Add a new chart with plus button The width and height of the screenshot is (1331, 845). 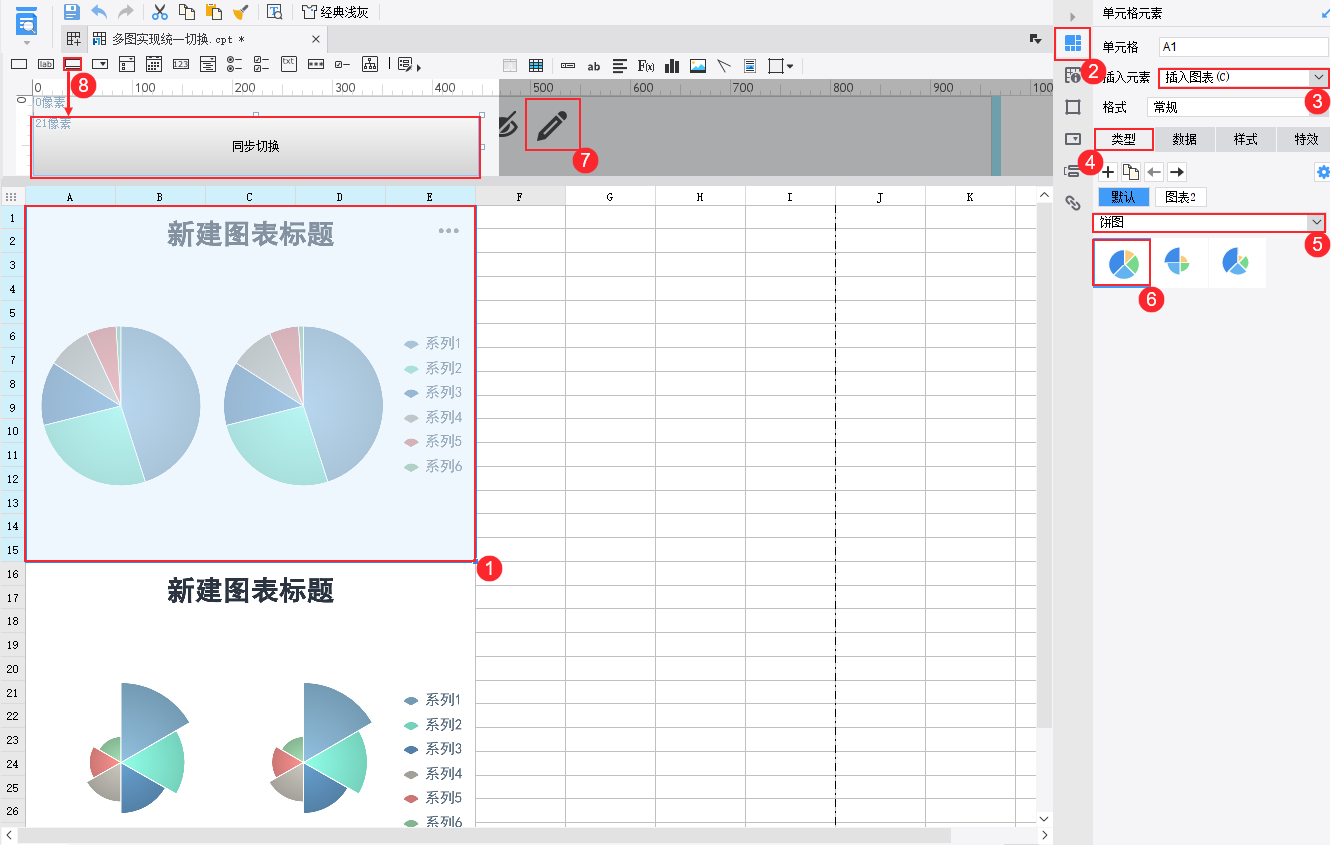[x=1108, y=172]
